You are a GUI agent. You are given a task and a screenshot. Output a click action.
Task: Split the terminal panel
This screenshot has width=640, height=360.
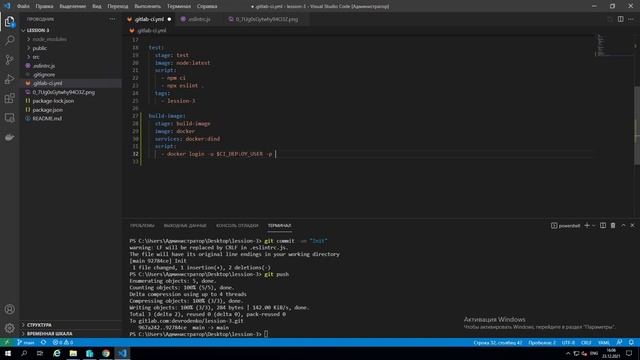(x=603, y=225)
